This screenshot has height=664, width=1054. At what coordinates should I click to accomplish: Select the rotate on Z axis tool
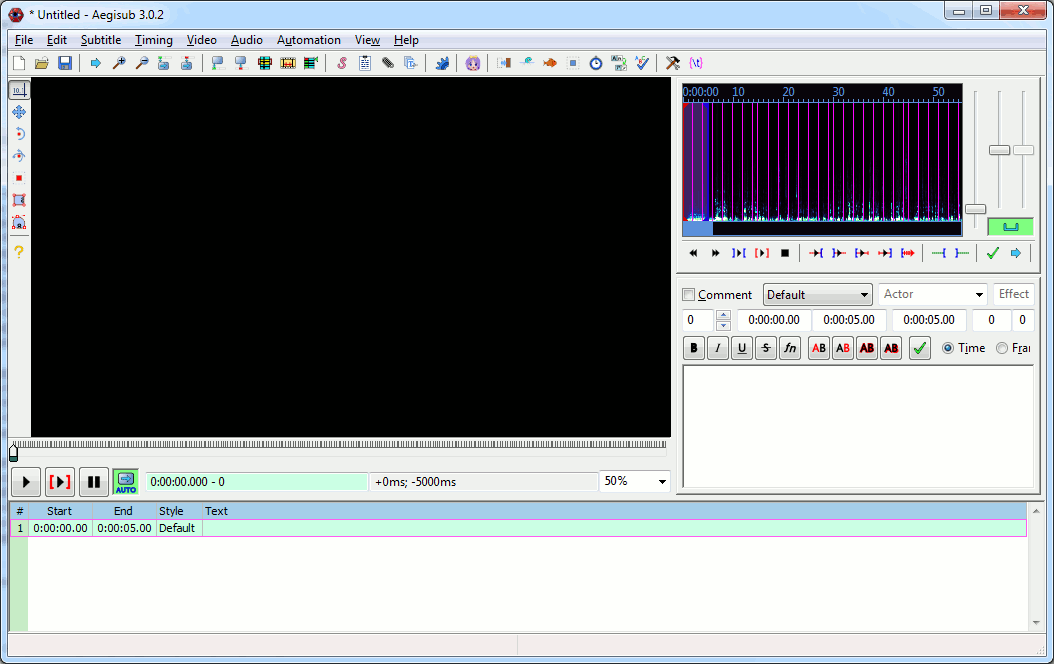pyautogui.click(x=19, y=134)
